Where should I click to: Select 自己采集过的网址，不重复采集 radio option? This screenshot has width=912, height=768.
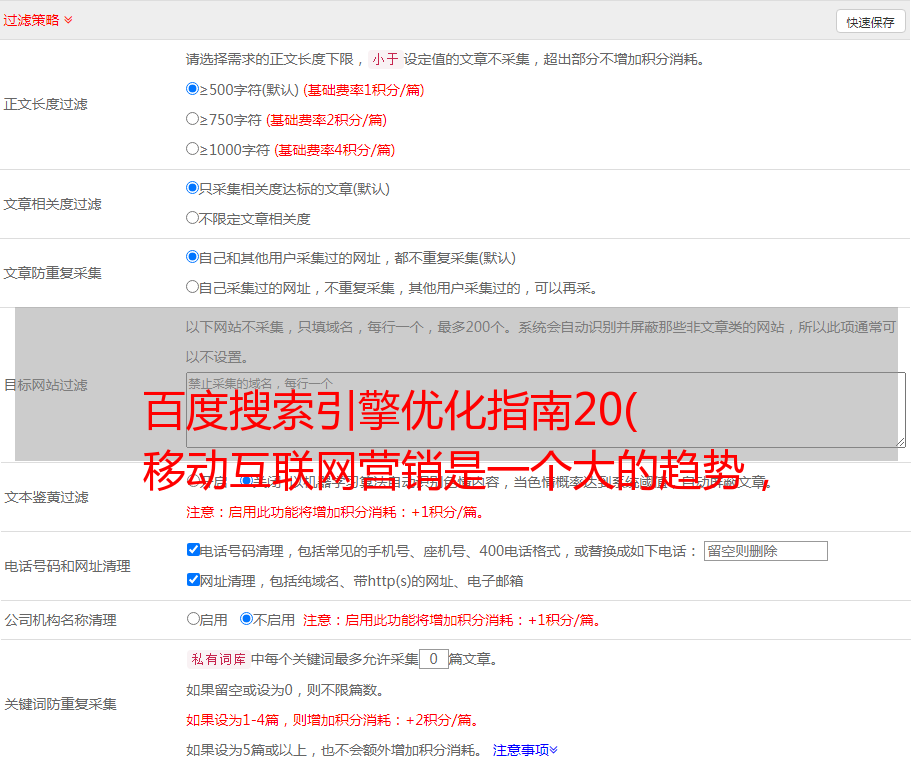(x=192, y=286)
